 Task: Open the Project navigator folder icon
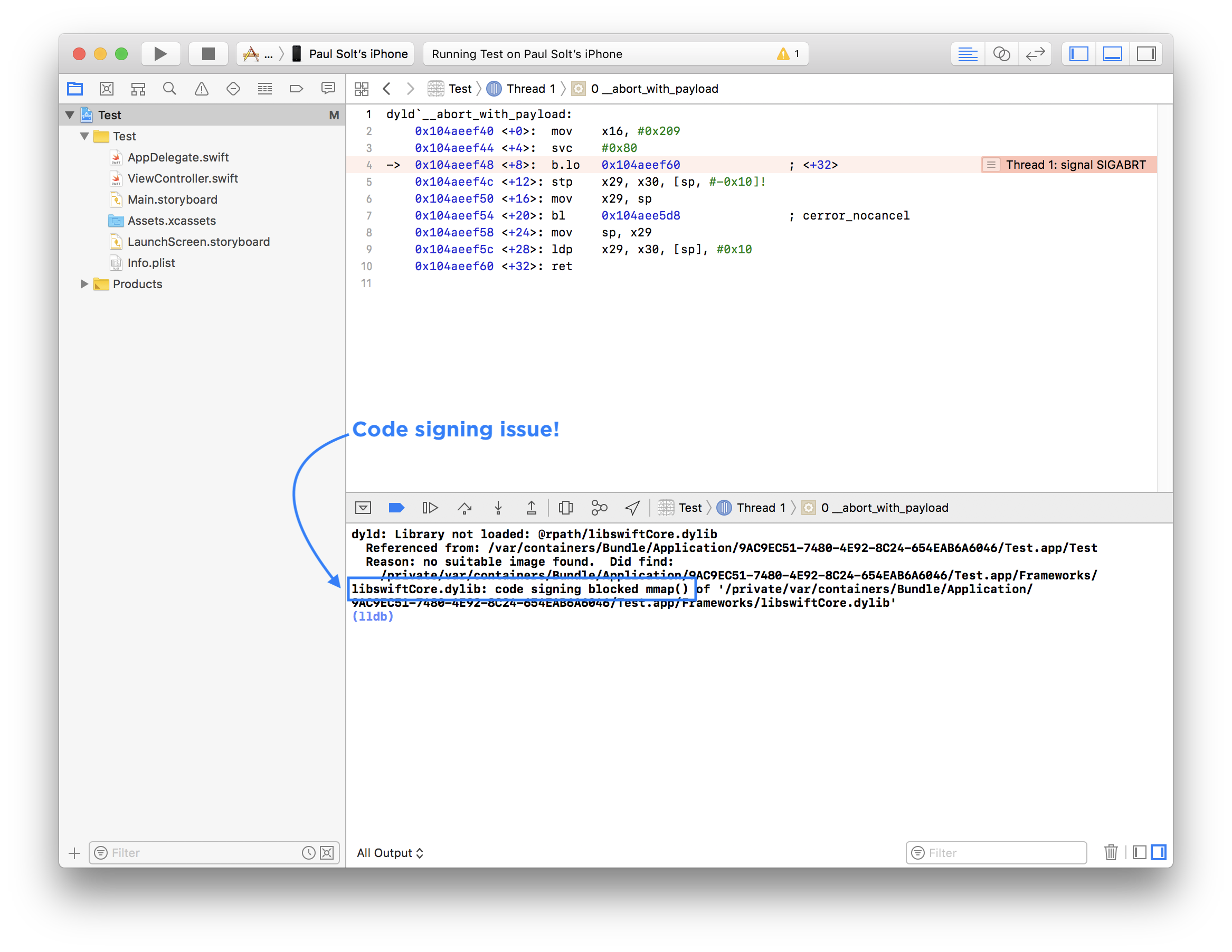[75, 89]
